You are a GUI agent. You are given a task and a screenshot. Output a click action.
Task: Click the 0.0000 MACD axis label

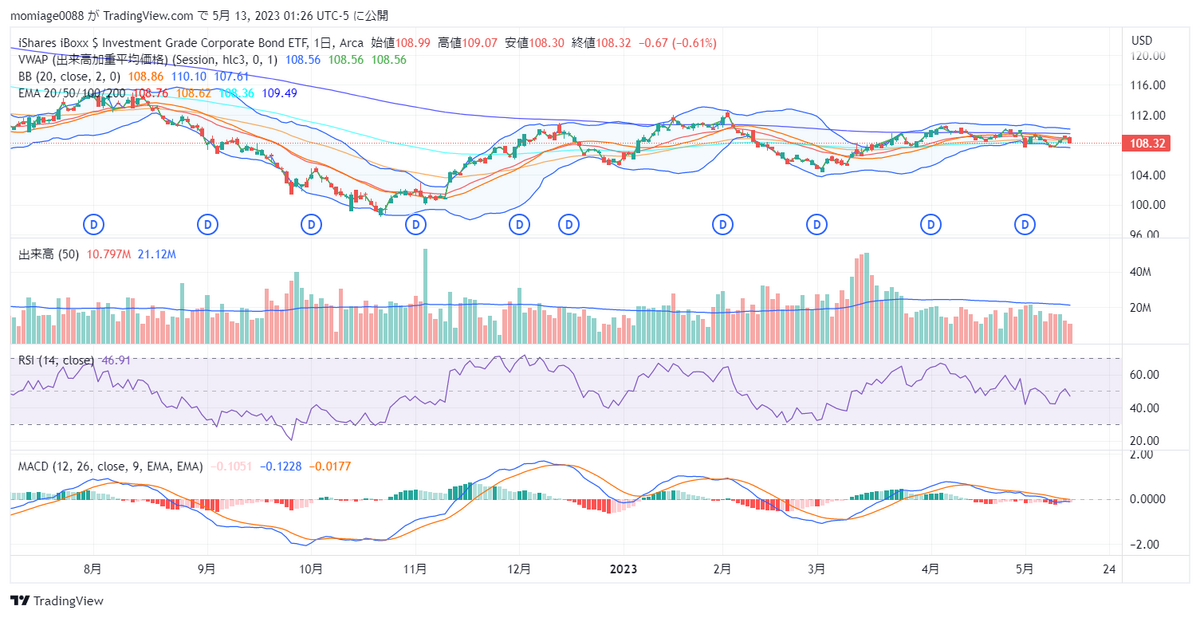coord(1148,499)
